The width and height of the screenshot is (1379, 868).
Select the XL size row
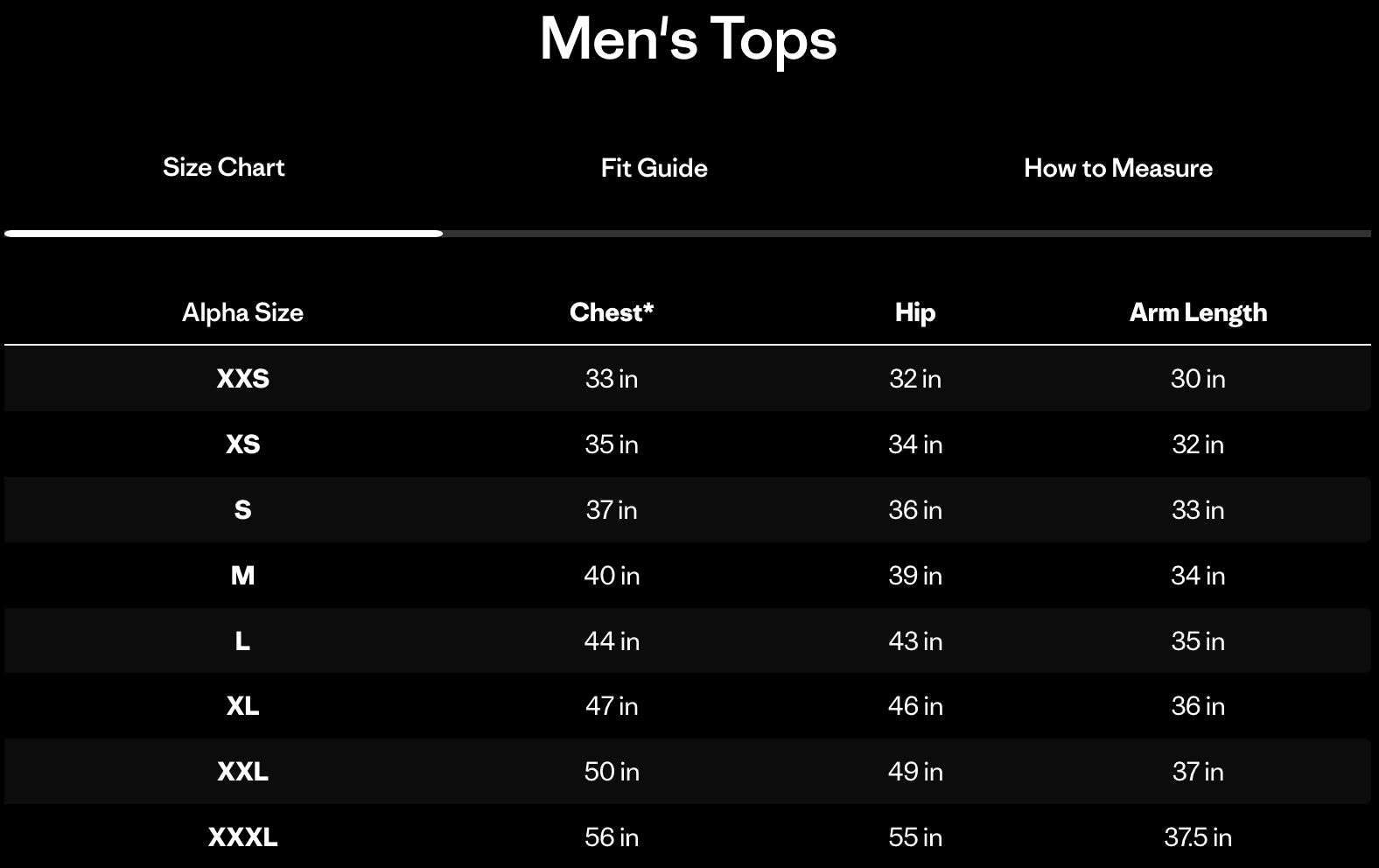pos(243,706)
